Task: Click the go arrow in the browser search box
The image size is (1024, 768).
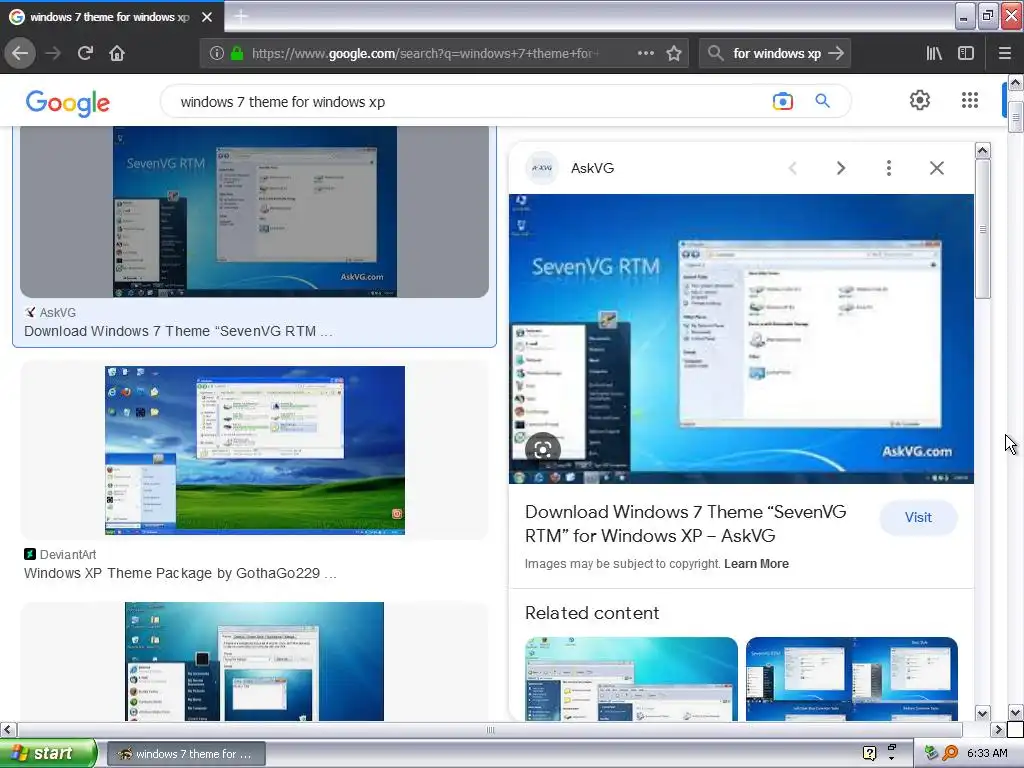Action: [x=836, y=54]
